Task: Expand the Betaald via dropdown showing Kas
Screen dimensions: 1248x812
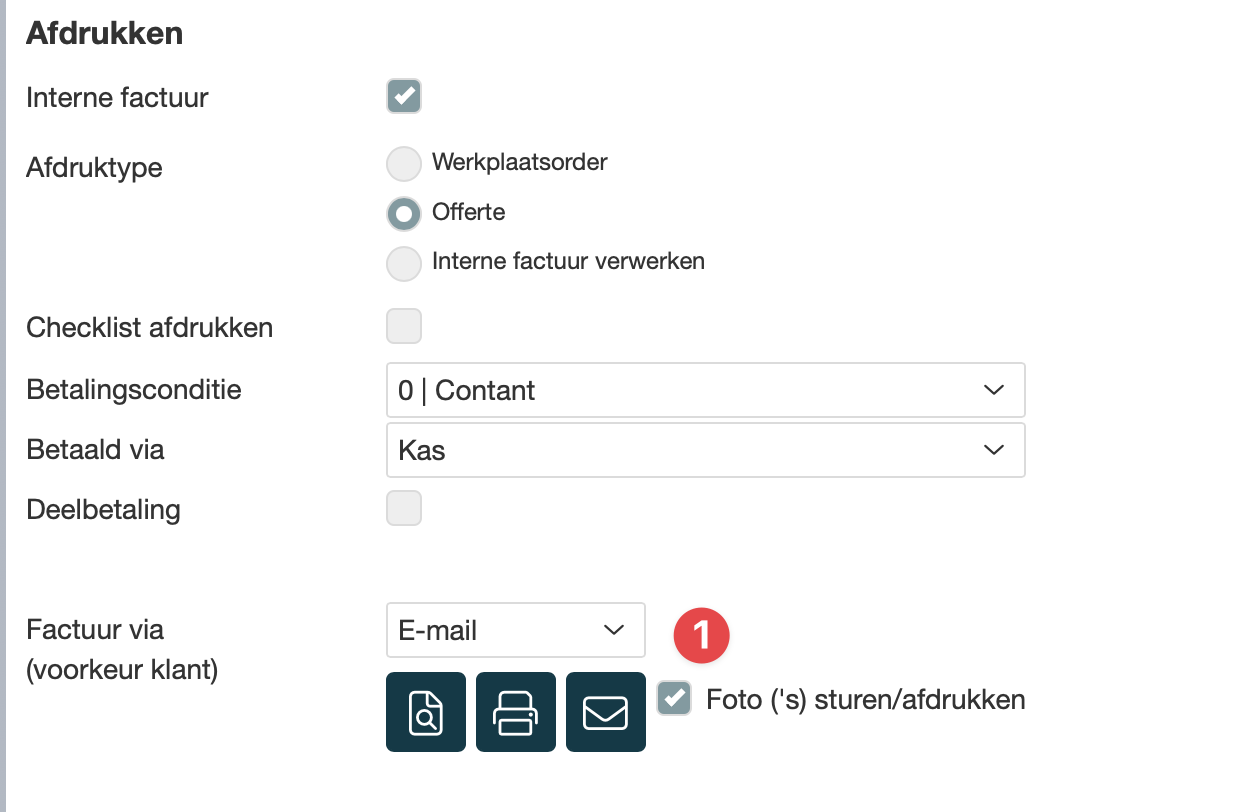Action: (x=705, y=450)
